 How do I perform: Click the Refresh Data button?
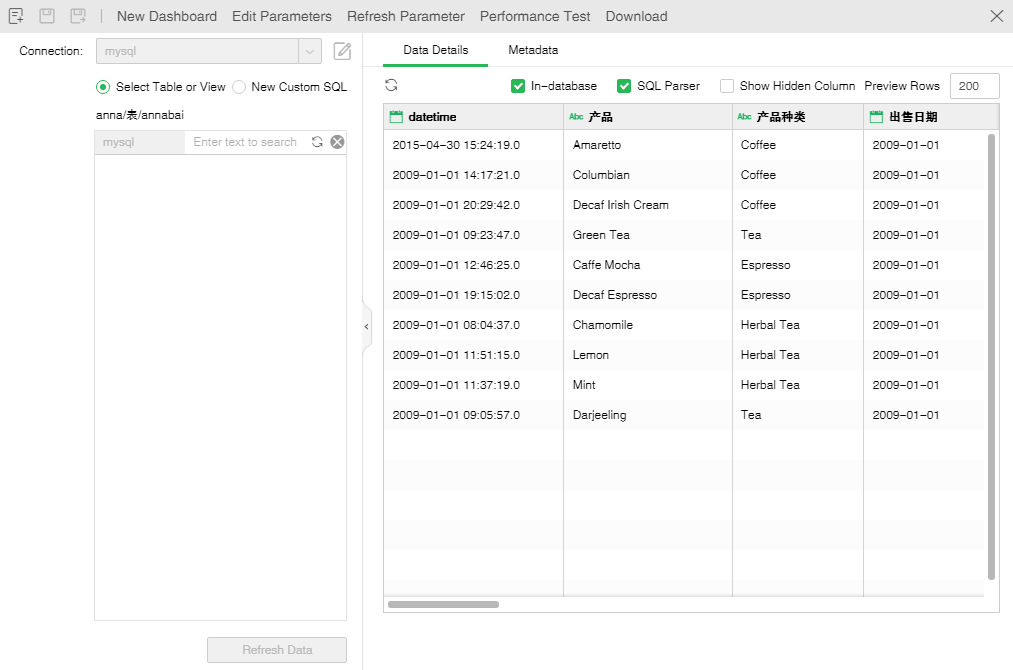[x=277, y=650]
